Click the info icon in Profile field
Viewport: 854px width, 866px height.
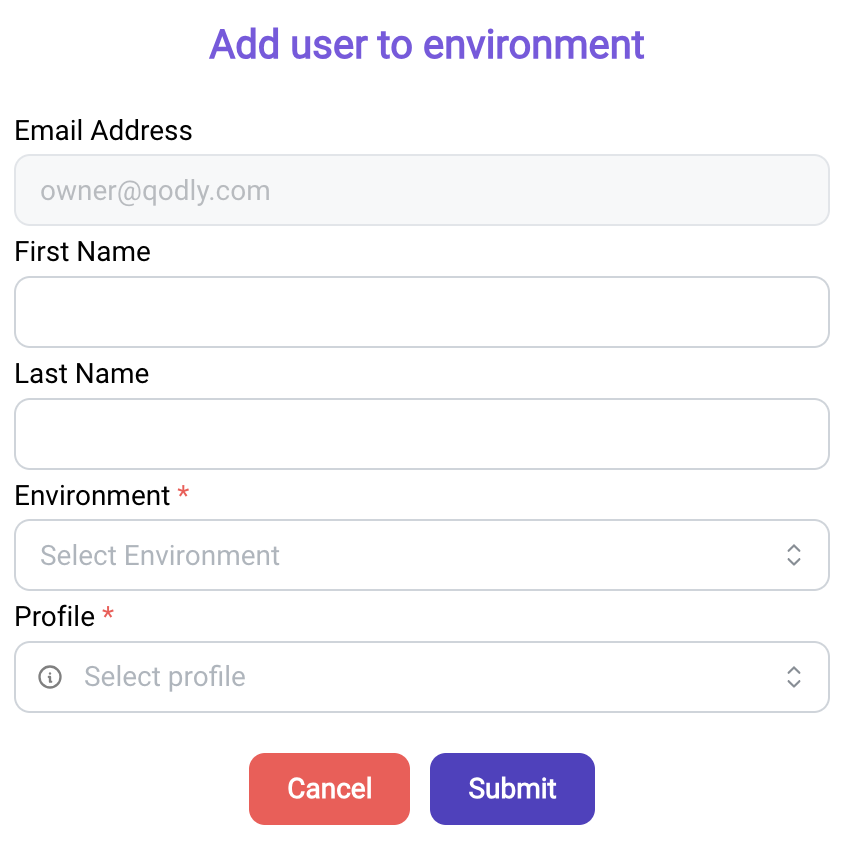pyautogui.click(x=50, y=677)
